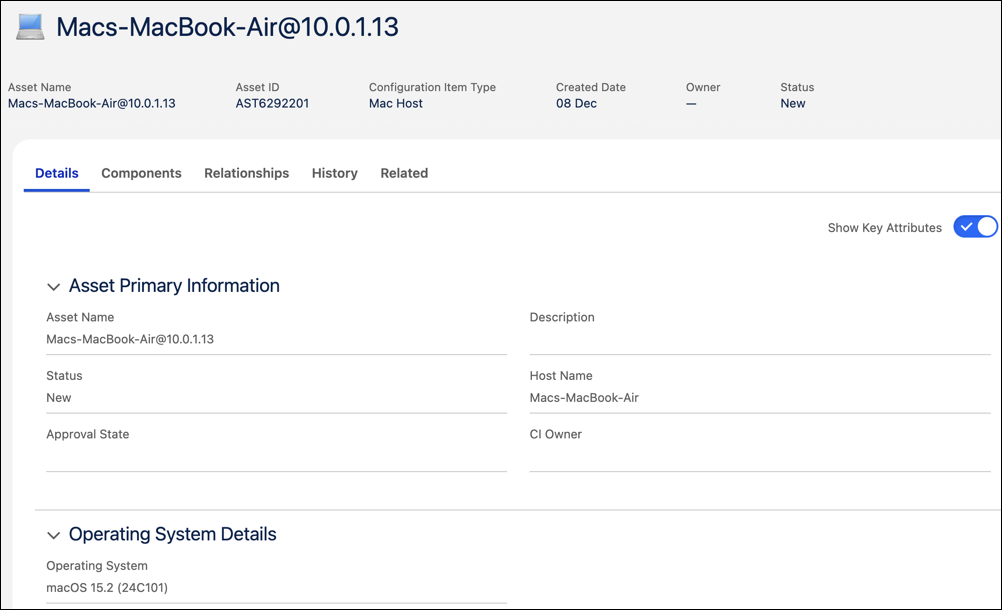
Task: Click the AST6292201 asset ID value
Action: (272, 103)
